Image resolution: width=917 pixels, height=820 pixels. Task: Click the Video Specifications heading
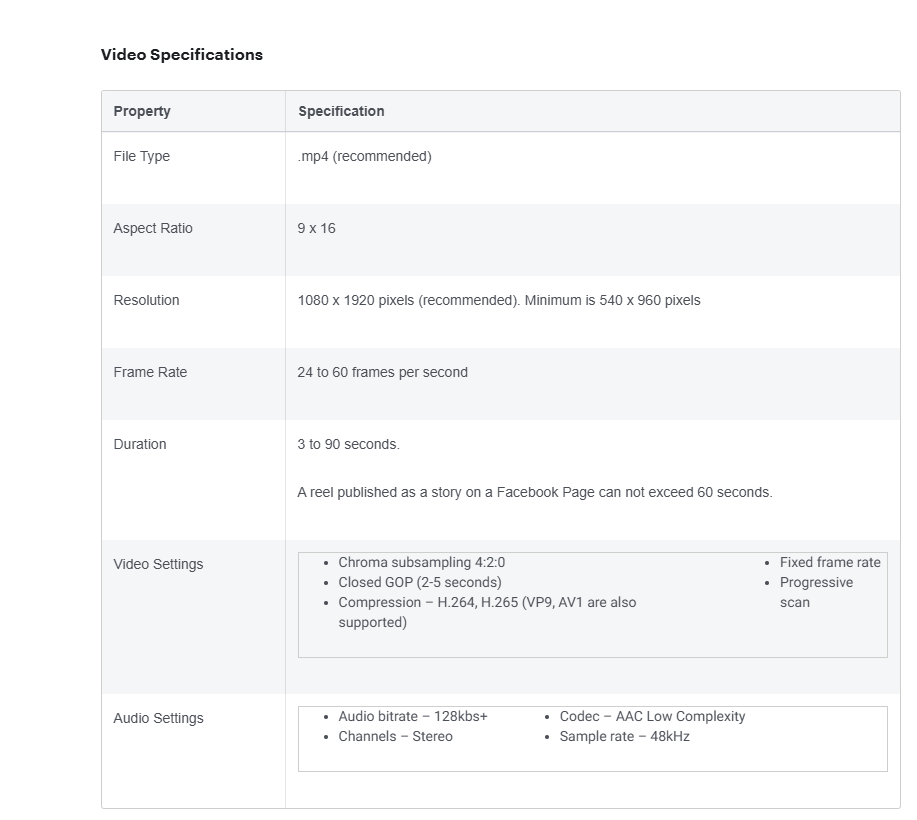[181, 55]
